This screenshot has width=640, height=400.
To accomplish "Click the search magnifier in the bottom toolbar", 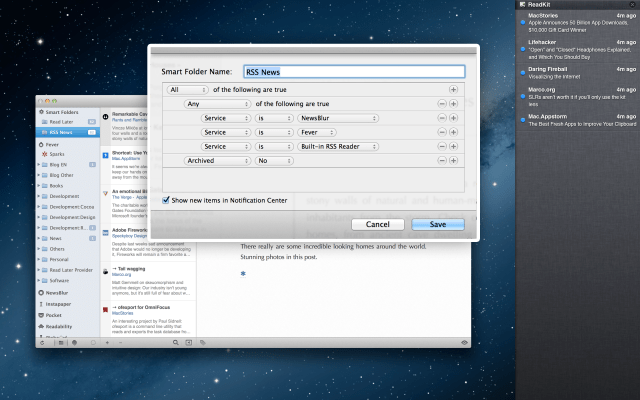I will (x=174, y=342).
